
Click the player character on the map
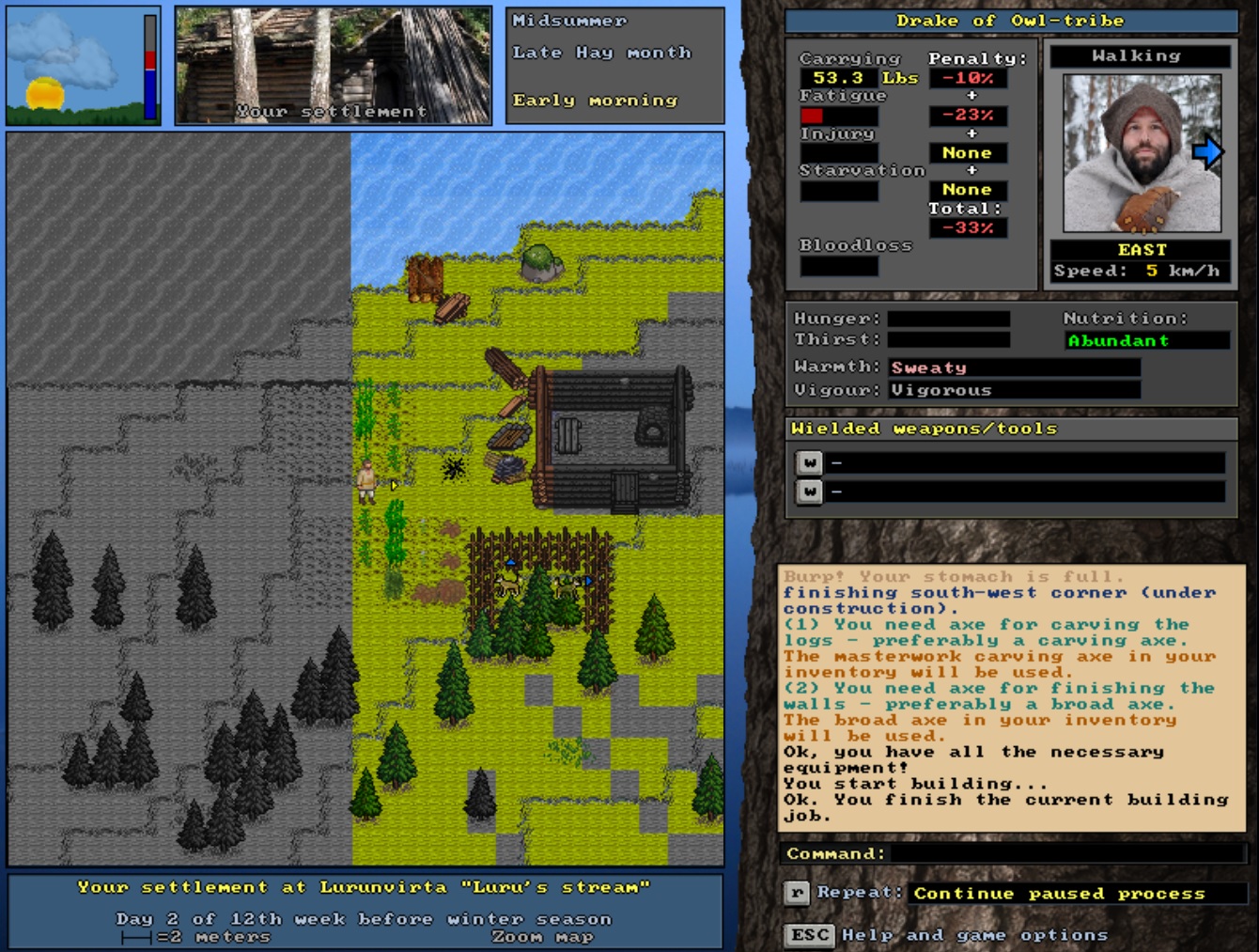pos(366,481)
